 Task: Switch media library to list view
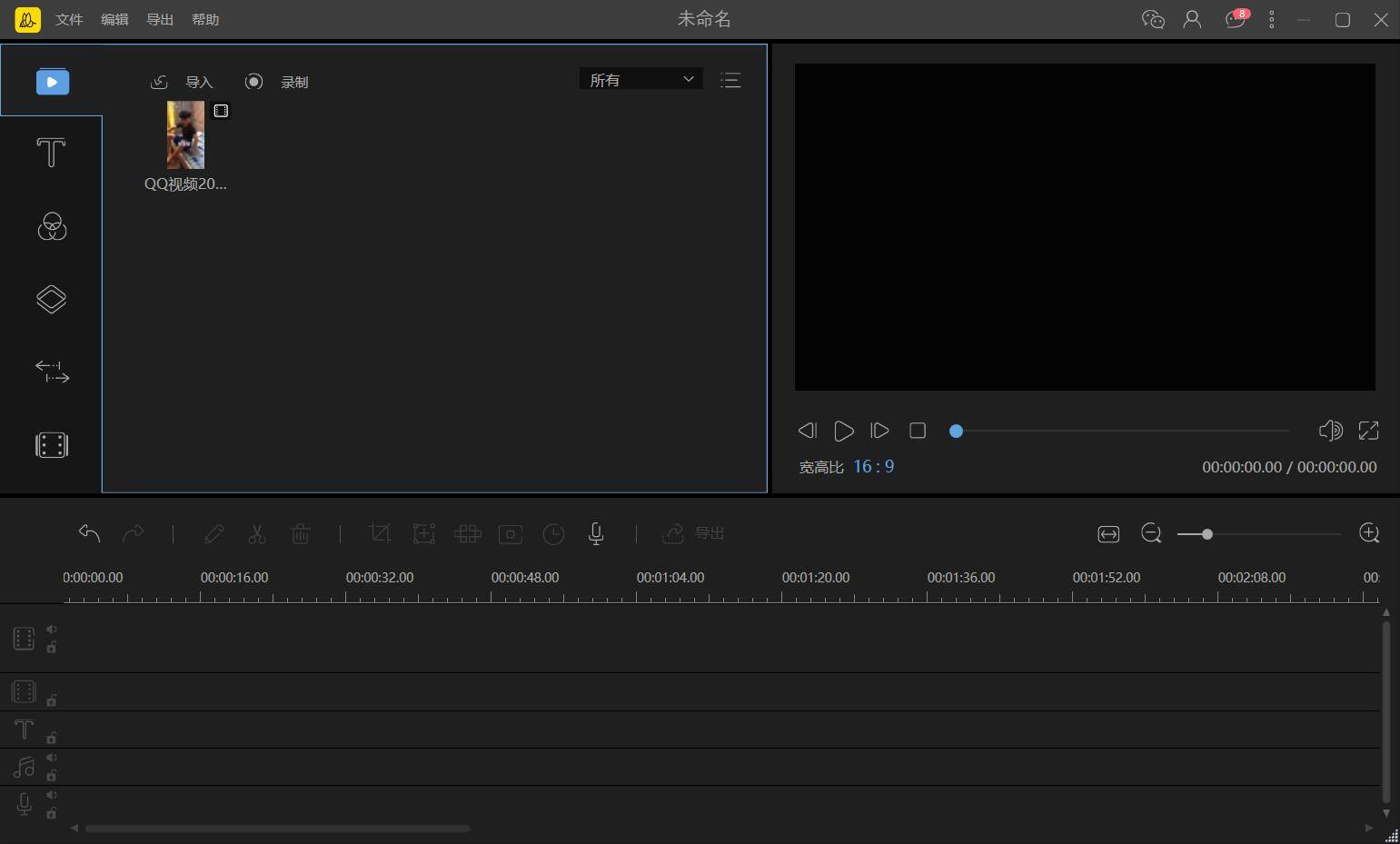(x=730, y=80)
